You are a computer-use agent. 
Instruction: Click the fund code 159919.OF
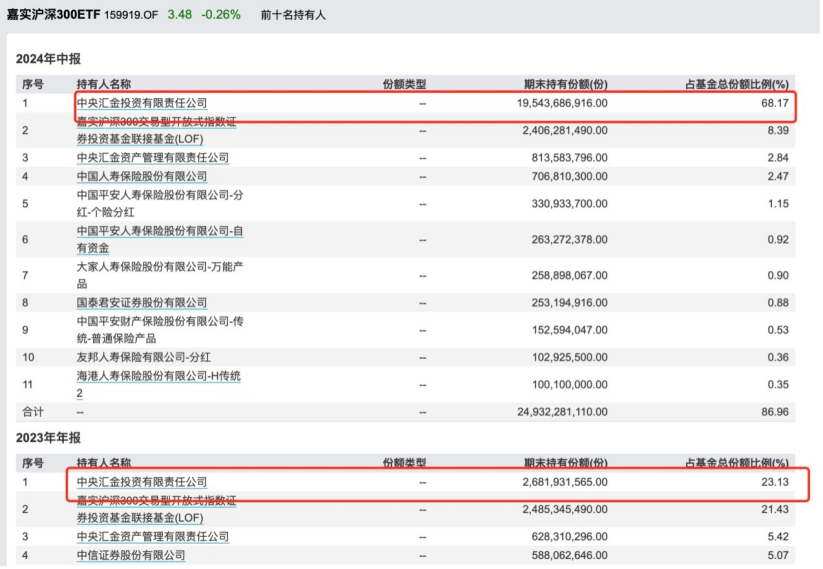pyautogui.click(x=131, y=15)
